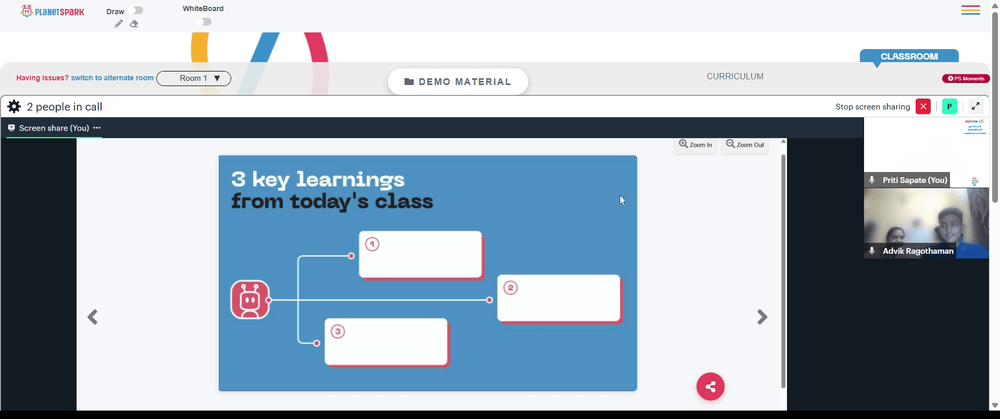
Task: Click Priti Sapate (You) video tile
Action: pos(926,152)
